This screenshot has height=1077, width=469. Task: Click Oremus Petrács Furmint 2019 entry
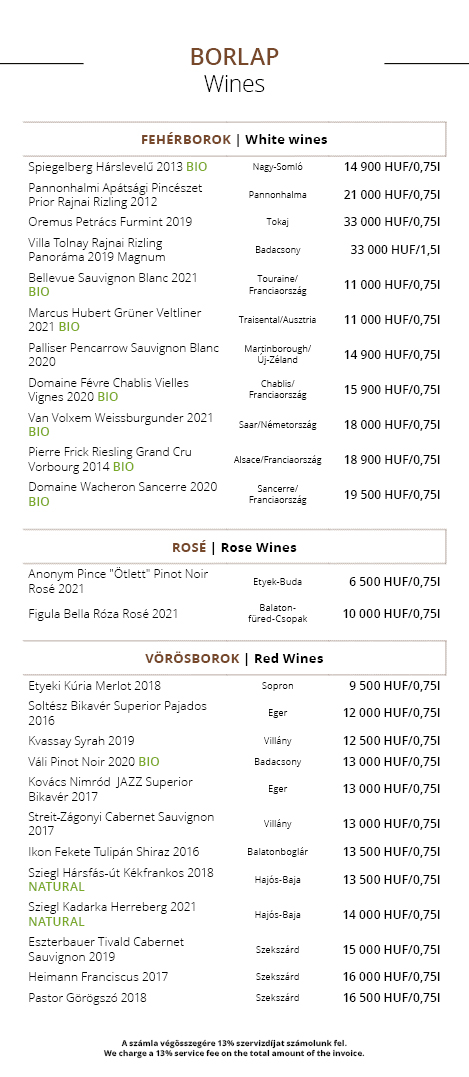[x=110, y=222]
